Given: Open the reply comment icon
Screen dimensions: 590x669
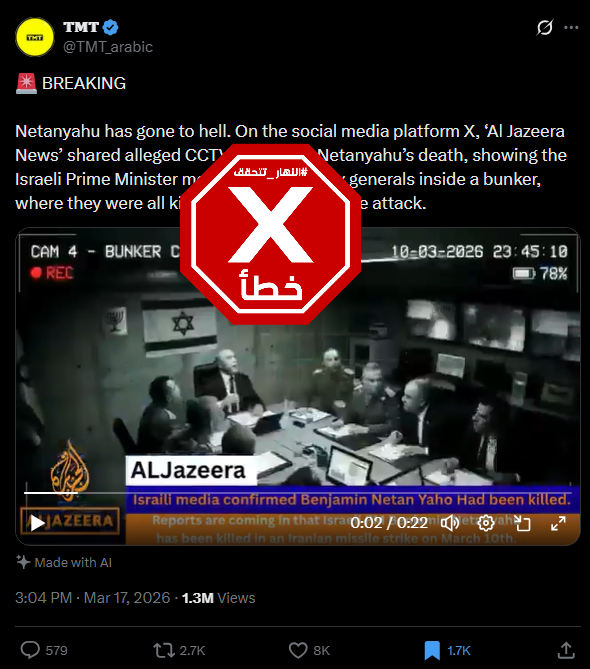Looking at the screenshot, I should coord(30,650).
